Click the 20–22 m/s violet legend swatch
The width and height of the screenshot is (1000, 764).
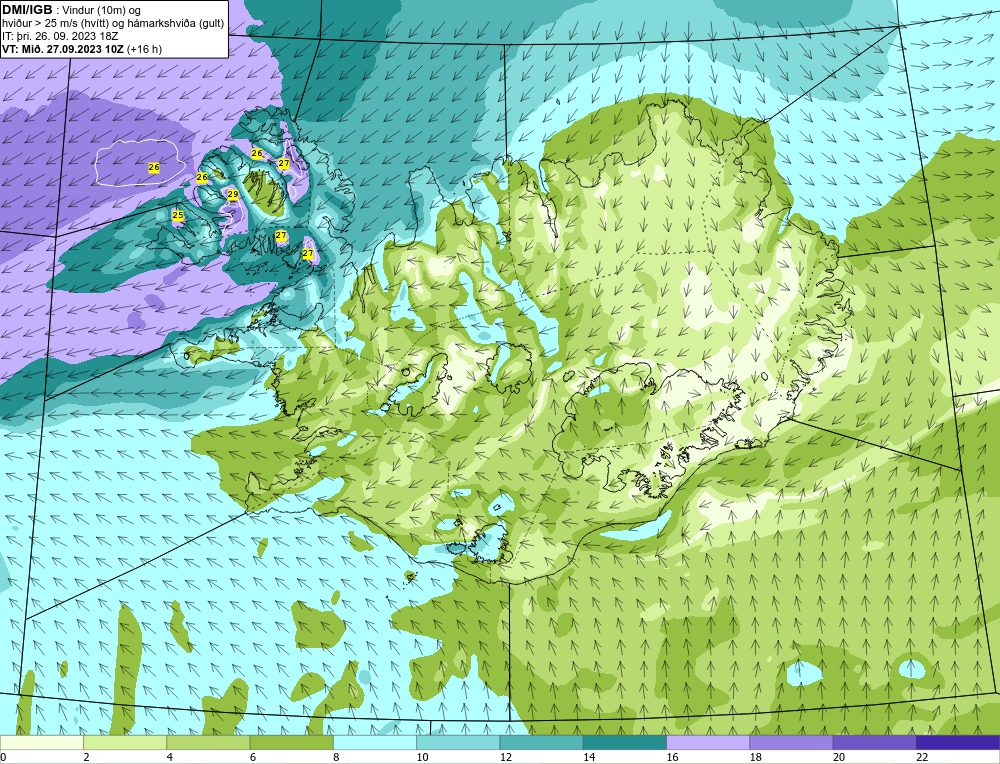pos(874,742)
